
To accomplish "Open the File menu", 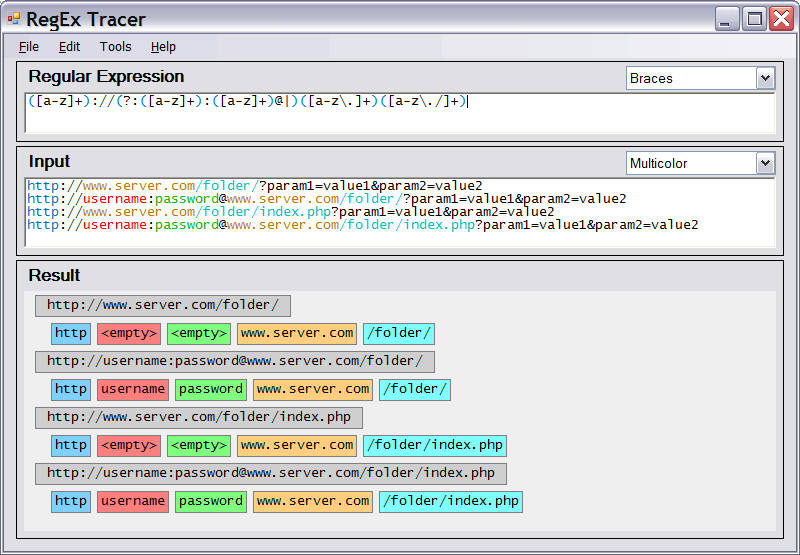I will click(29, 47).
